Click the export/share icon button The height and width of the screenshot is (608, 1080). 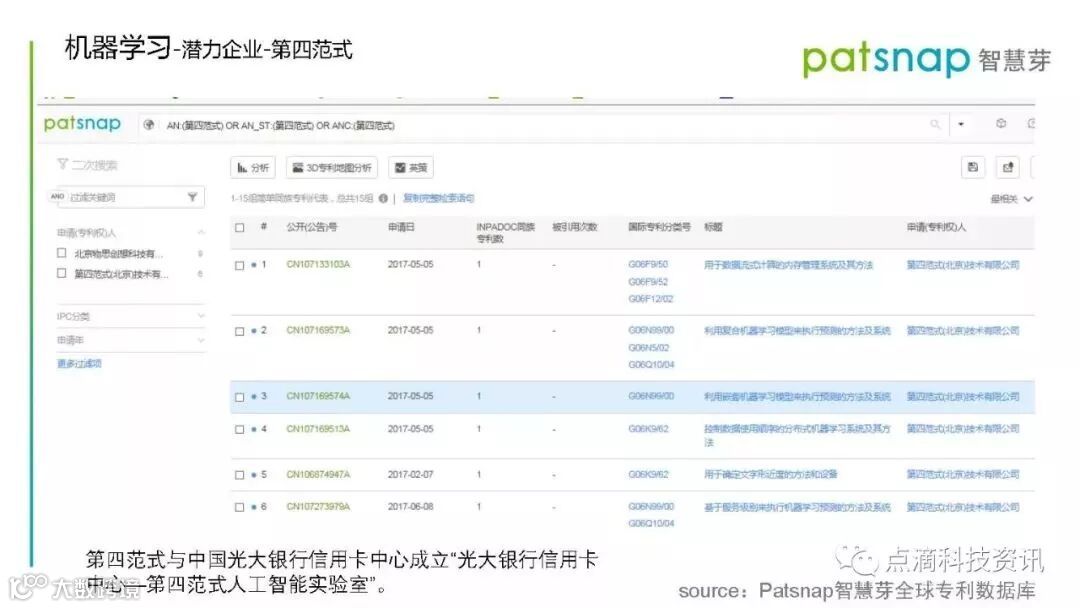pyautogui.click(x=1008, y=167)
